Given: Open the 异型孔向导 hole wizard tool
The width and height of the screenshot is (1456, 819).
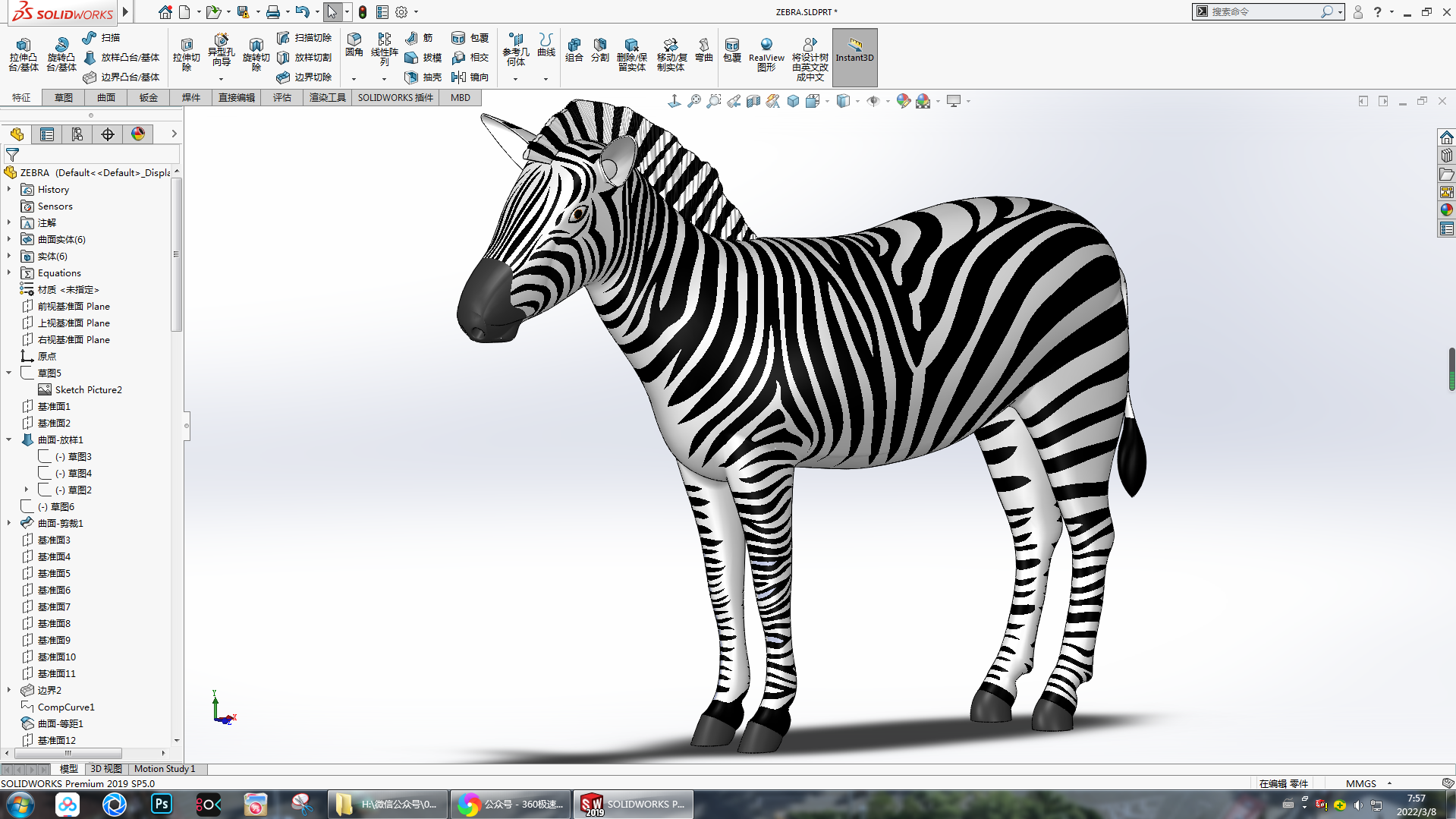Looking at the screenshot, I should coord(221,52).
